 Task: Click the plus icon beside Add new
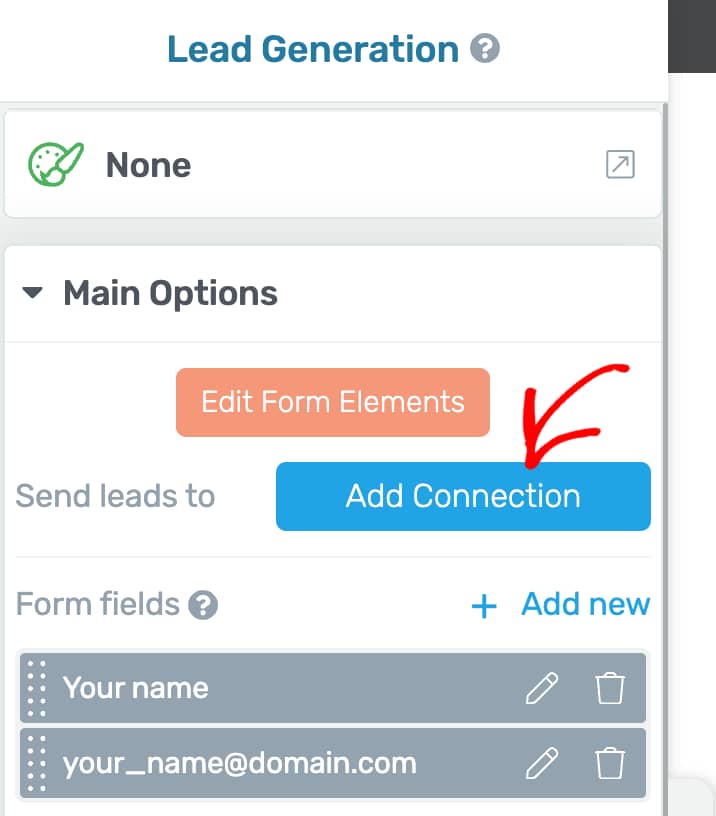click(484, 606)
